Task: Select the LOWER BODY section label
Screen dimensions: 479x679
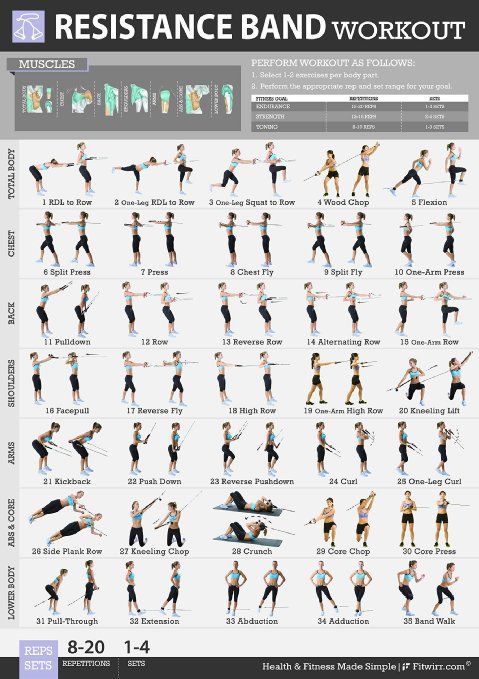Action: pyautogui.click(x=12, y=592)
